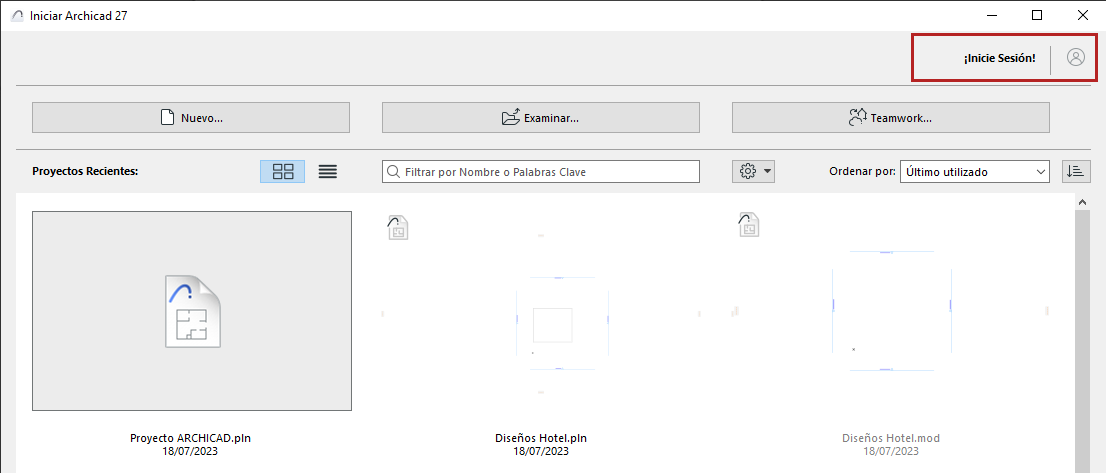Open Proyecto ARCHICAD.pln thumbnail
The image size is (1106, 473).
pyautogui.click(x=192, y=311)
